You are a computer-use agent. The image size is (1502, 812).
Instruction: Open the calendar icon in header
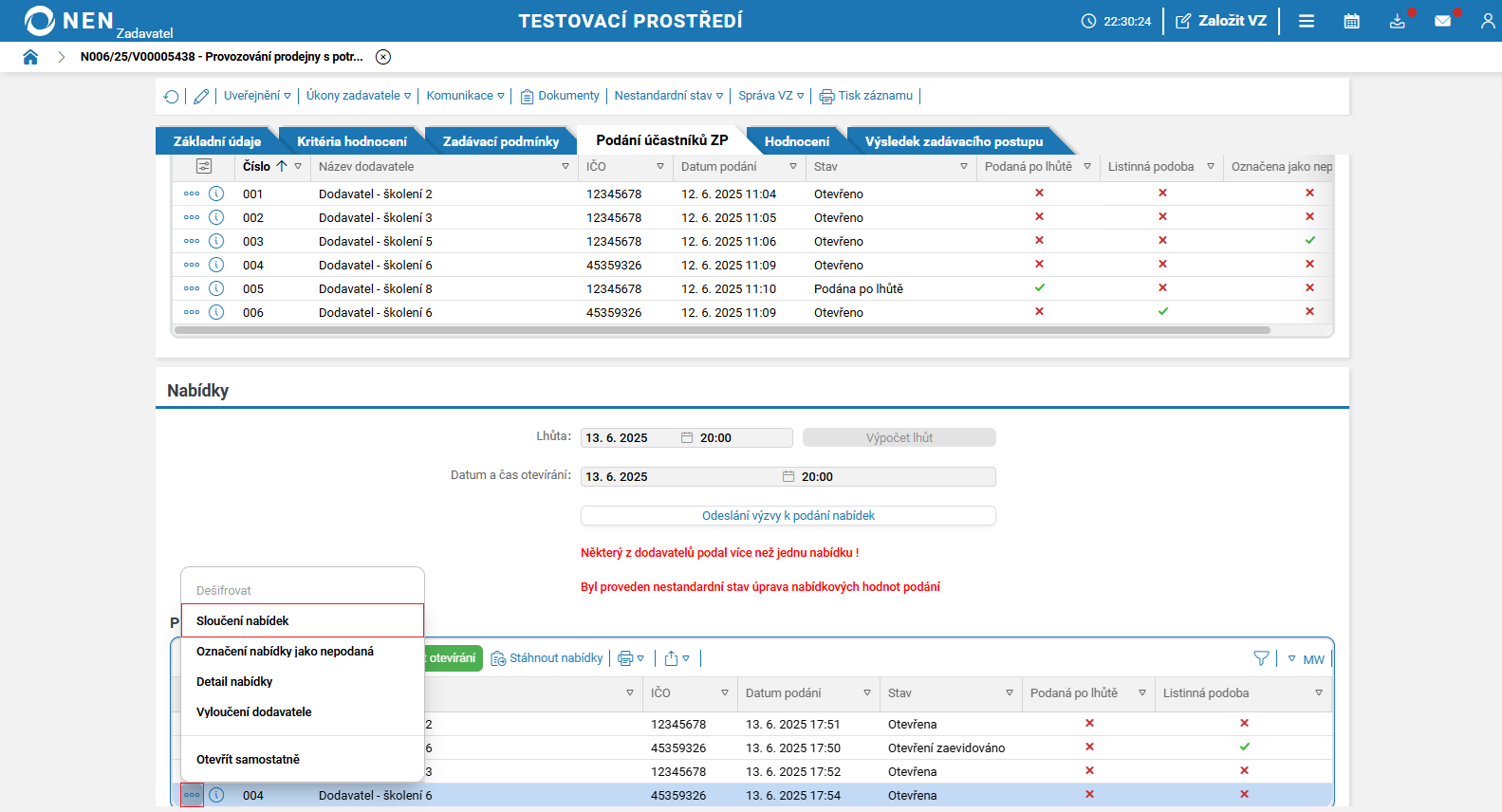click(x=1351, y=21)
